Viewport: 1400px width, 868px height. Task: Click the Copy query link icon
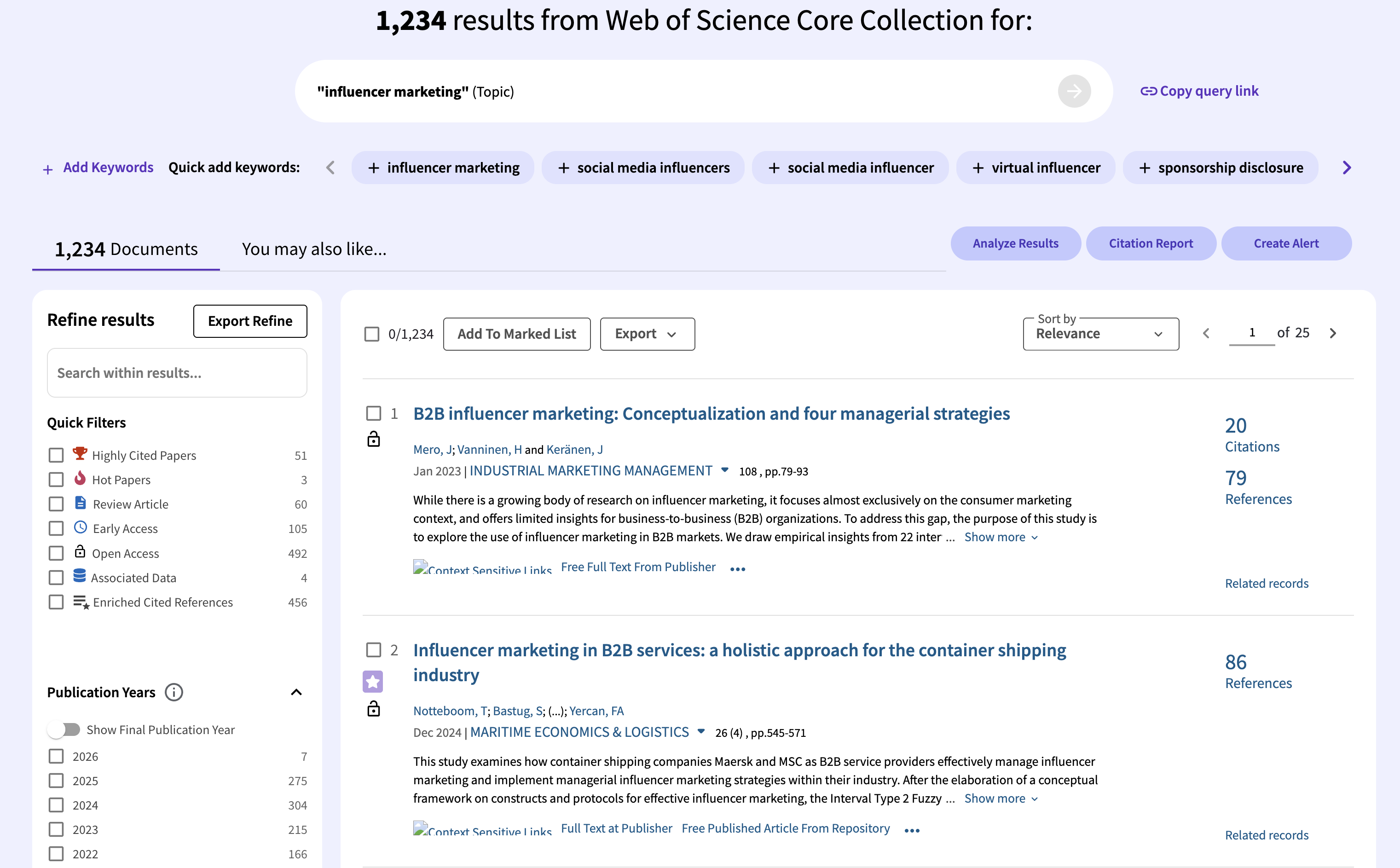click(x=1148, y=91)
